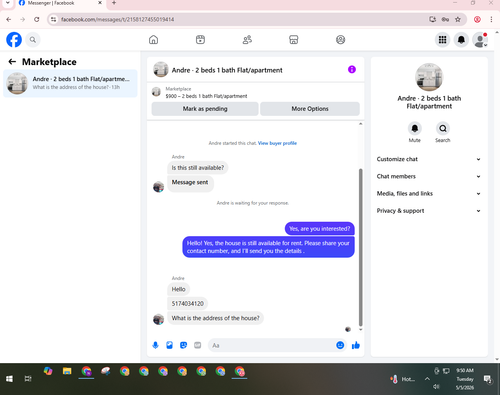Click the Mark as pending button

(x=205, y=109)
